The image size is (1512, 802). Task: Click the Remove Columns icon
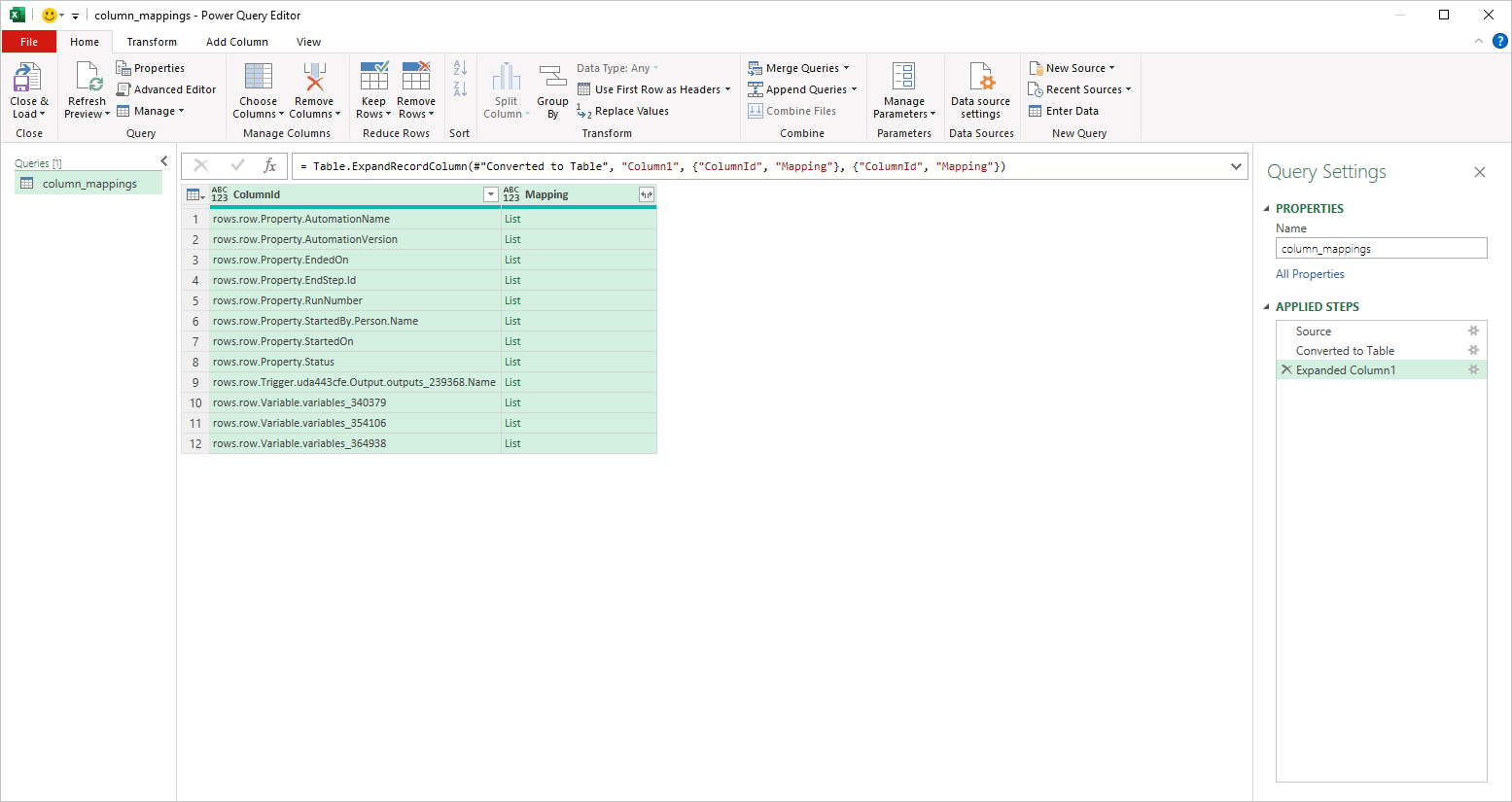pyautogui.click(x=314, y=78)
